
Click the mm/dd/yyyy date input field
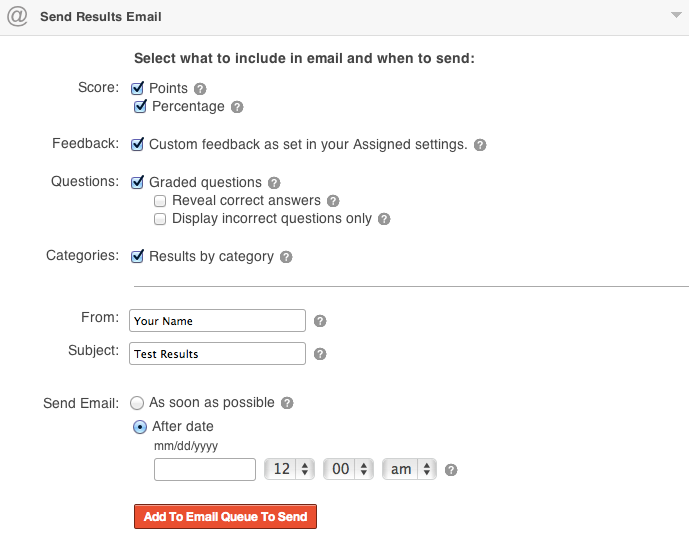205,469
